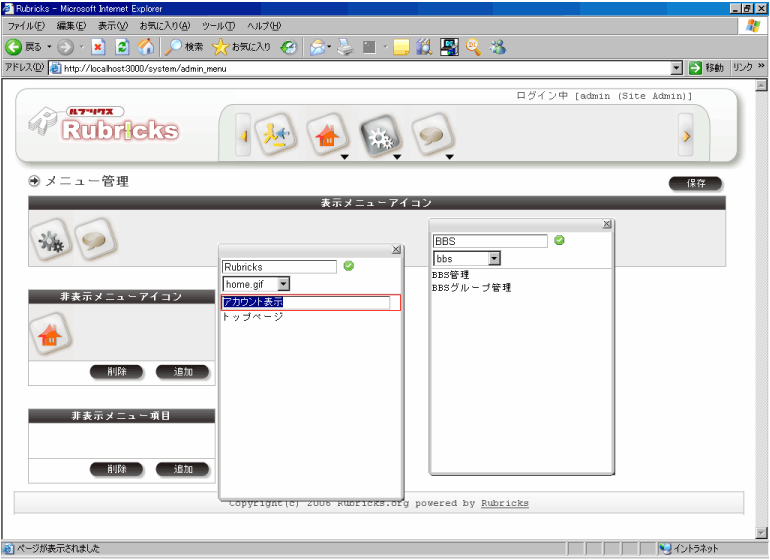Open the bbs icon dropdown

pos(494,259)
